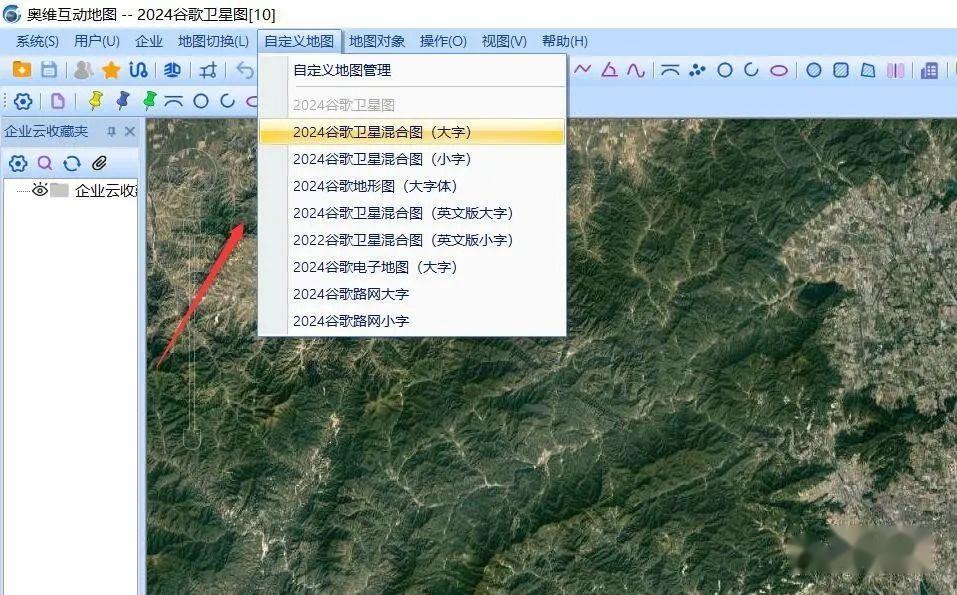This screenshot has width=957, height=595.
Task: Toggle auto-hide pin on the 企业云收藏夹 panel
Action: [112, 131]
